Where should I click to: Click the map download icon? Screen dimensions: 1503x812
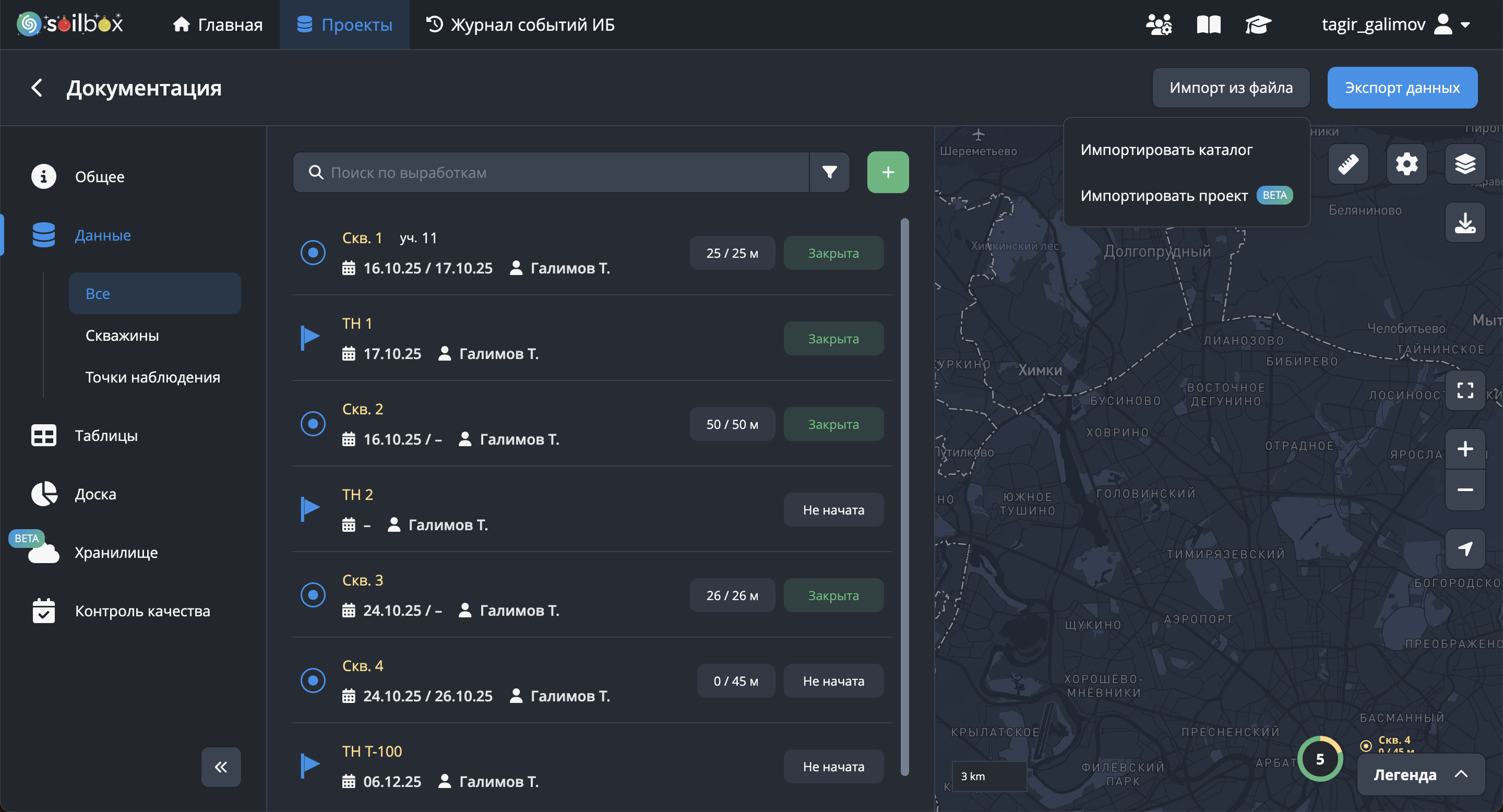1464,222
